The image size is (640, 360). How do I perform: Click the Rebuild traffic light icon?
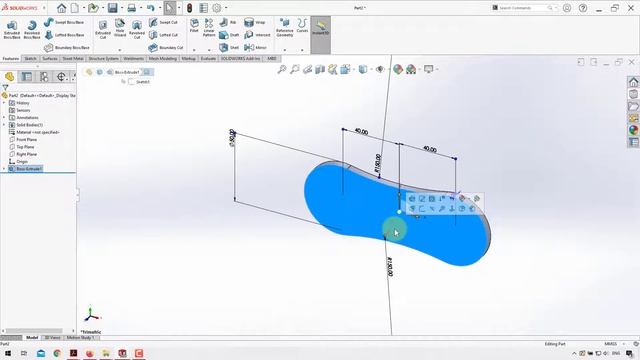189,8
